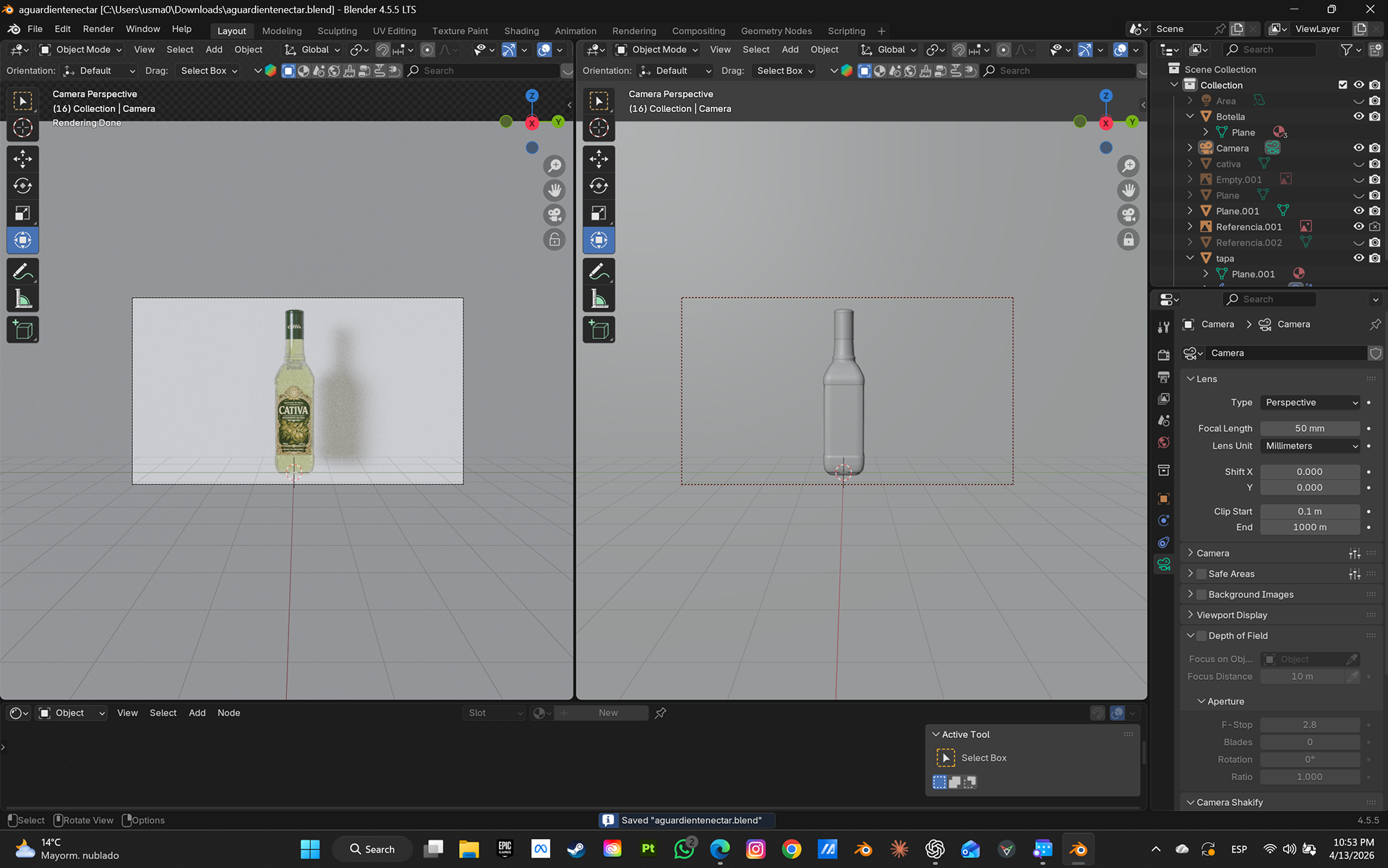Screen dimensions: 1388x868
Task: Toggle camera view in left viewport
Action: coord(554,215)
